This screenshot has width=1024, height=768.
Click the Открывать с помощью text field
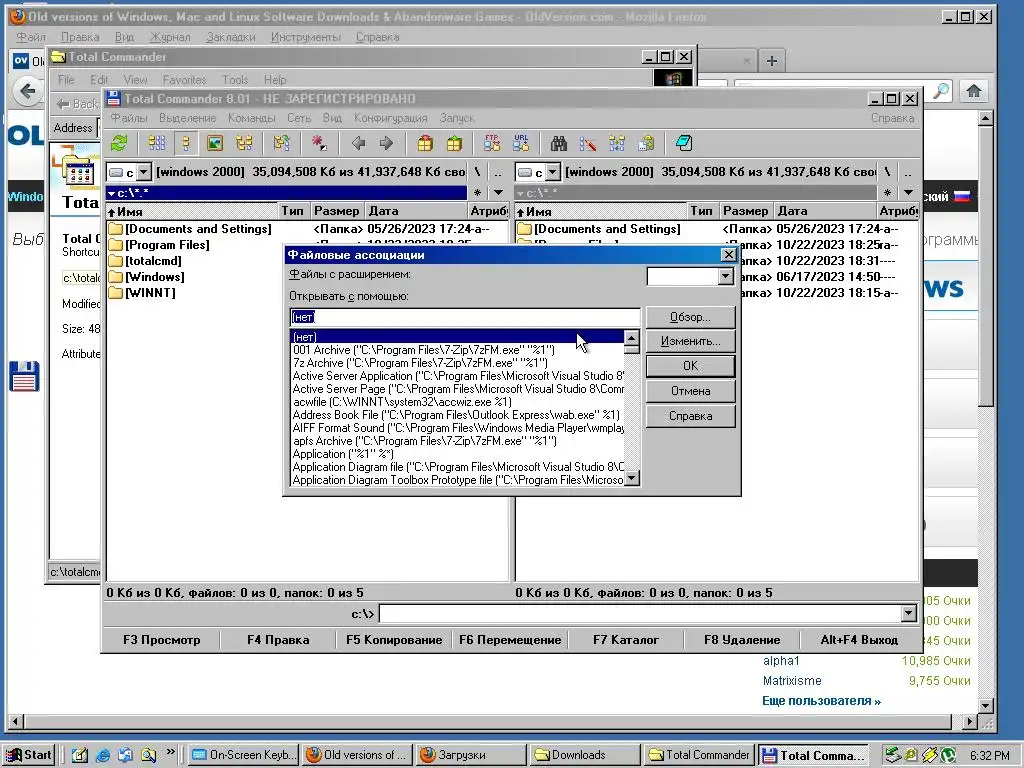(x=464, y=317)
